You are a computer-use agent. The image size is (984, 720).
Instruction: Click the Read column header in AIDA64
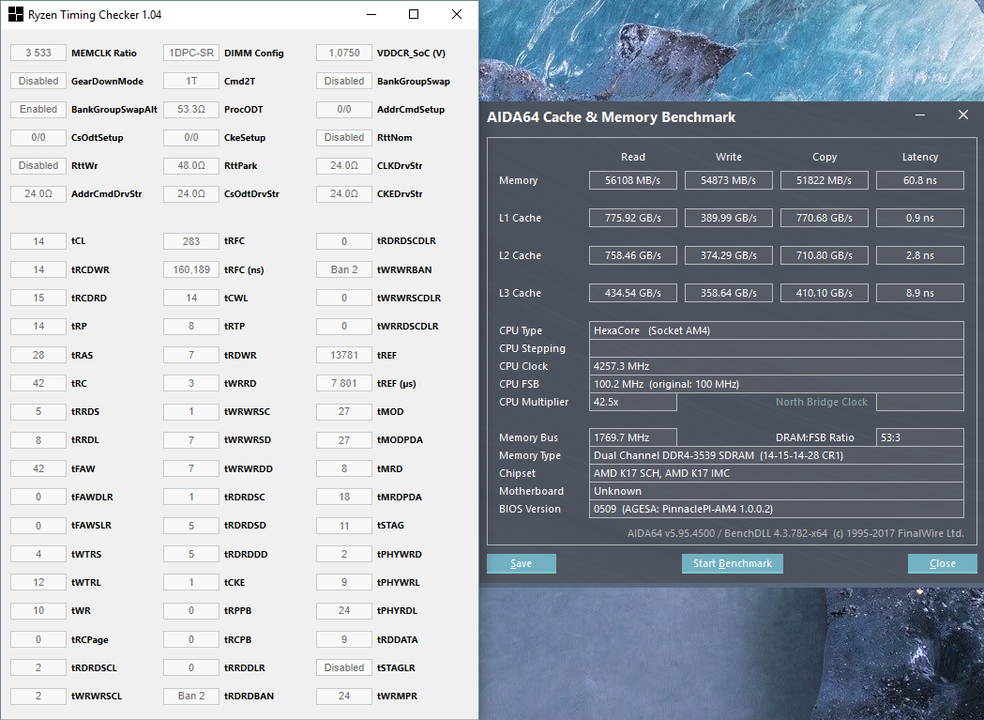pyautogui.click(x=633, y=157)
